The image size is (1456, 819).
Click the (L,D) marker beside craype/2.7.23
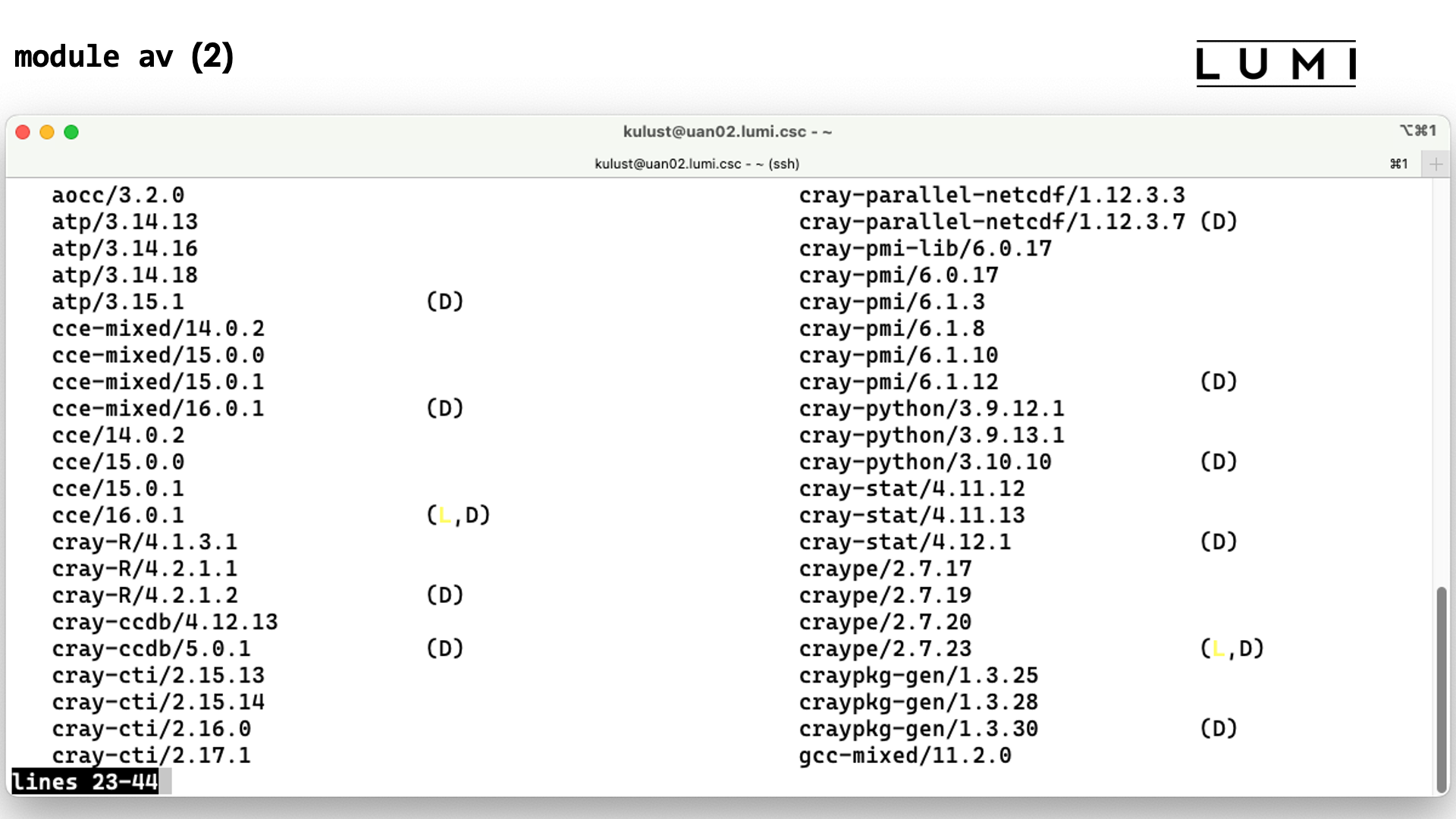1232,649
